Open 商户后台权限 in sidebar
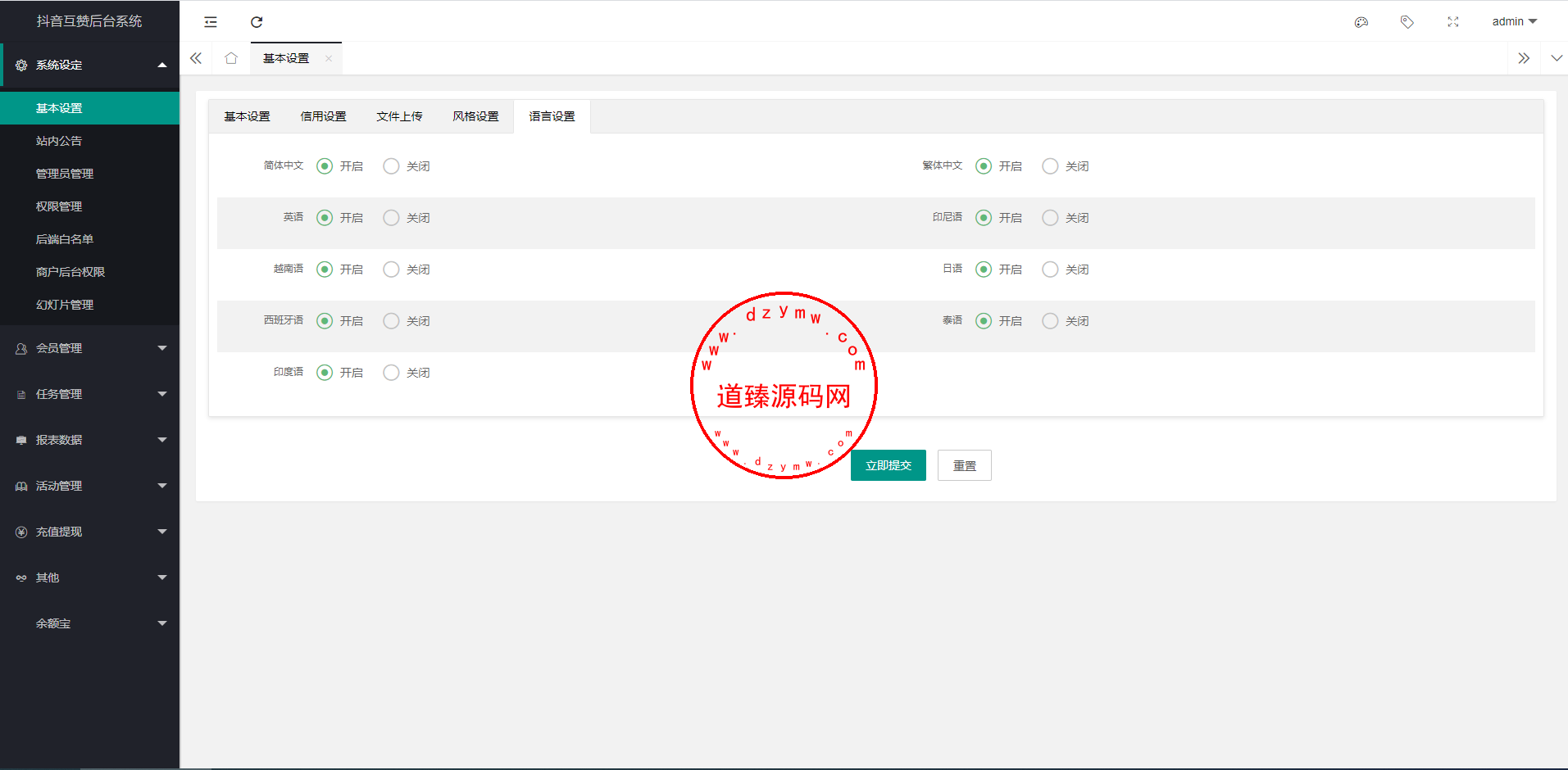This screenshot has width=1568, height=770. click(89, 272)
